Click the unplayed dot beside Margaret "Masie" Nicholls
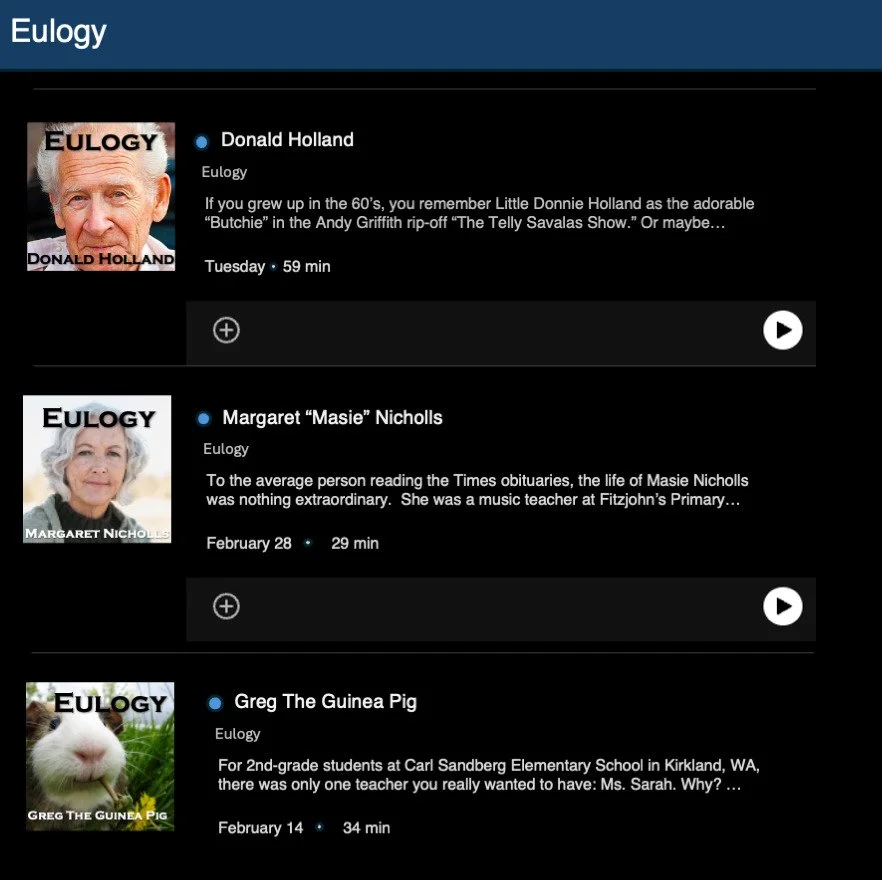This screenshot has height=880, width=882. tap(204, 419)
